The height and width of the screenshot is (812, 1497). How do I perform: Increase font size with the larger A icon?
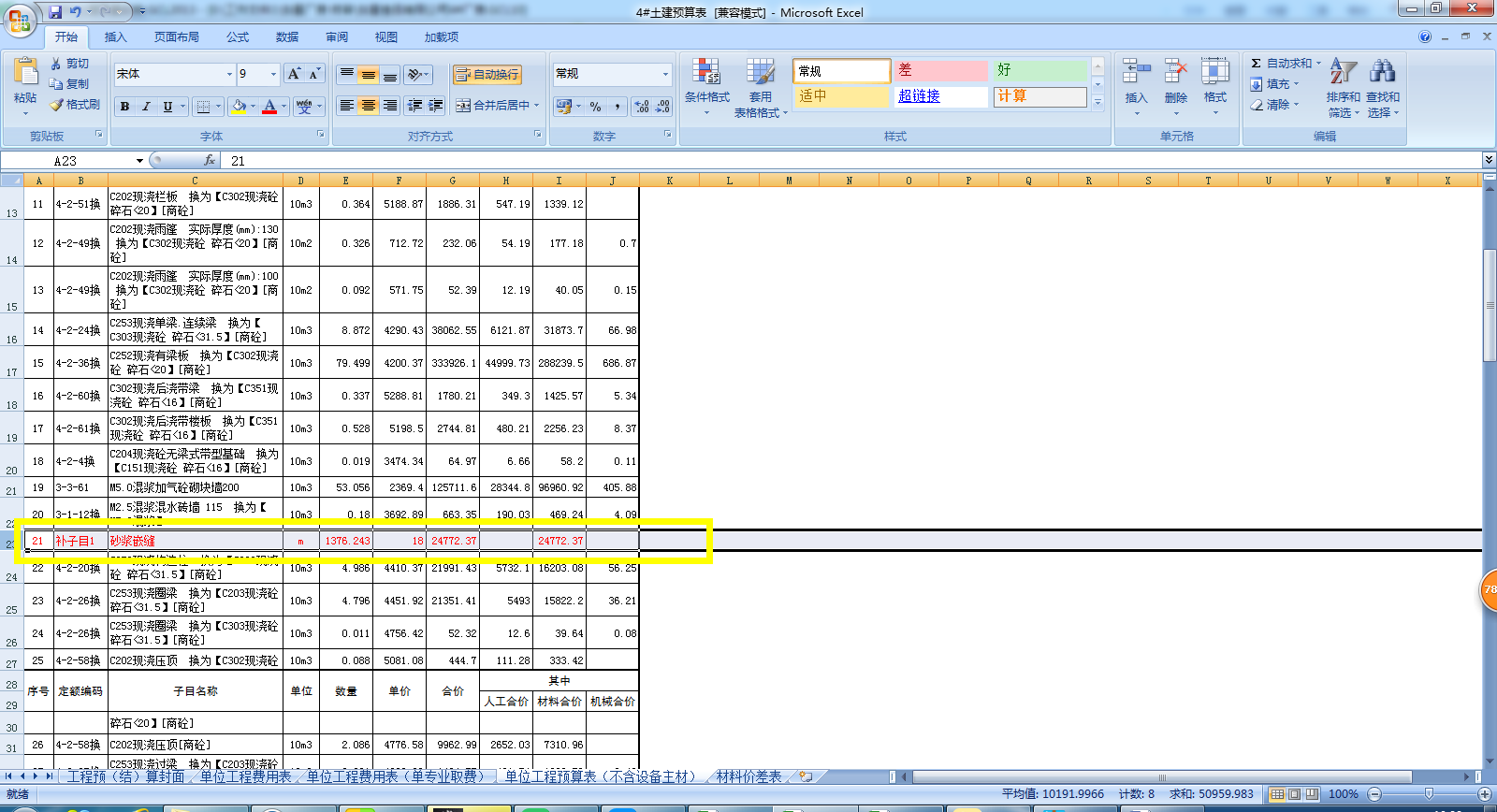[294, 74]
